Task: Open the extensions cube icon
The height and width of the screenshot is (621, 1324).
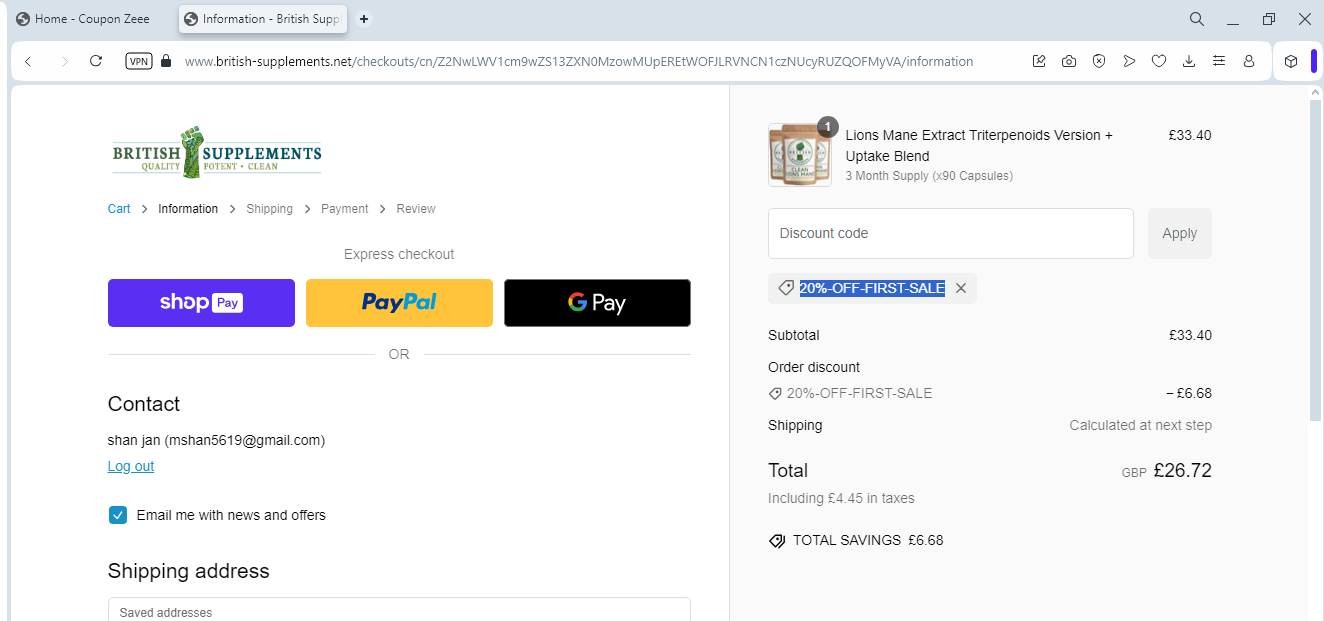Action: pos(1291,61)
